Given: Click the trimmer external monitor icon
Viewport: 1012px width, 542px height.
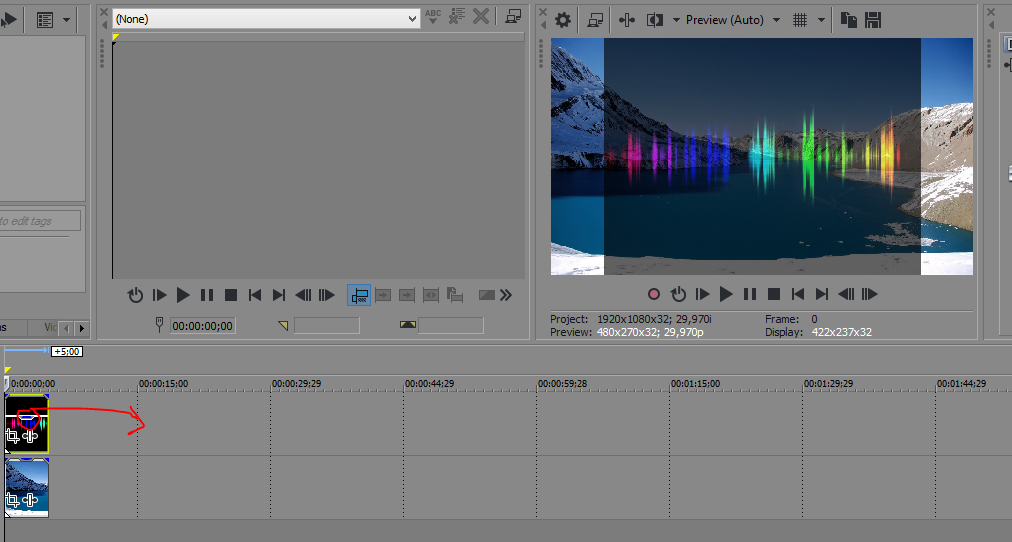Looking at the screenshot, I should coord(513,17).
